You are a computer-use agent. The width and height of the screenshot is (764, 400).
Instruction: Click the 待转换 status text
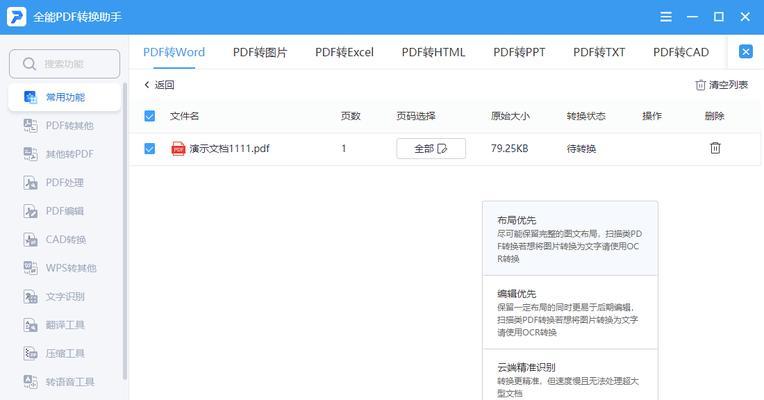(x=581, y=149)
